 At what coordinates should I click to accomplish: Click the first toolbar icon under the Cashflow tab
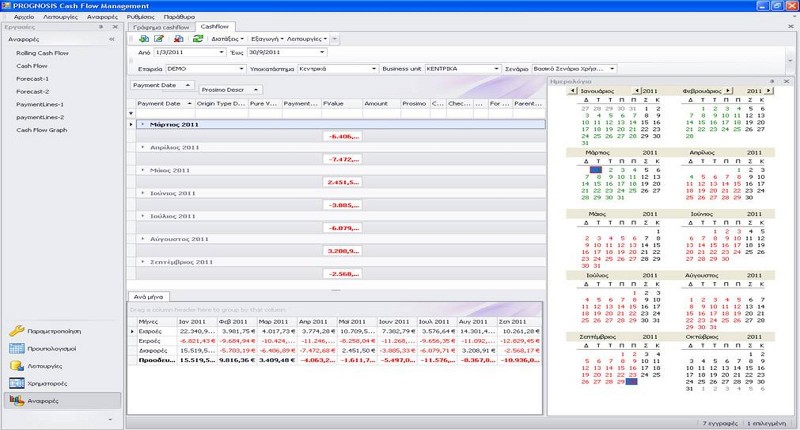coord(143,38)
